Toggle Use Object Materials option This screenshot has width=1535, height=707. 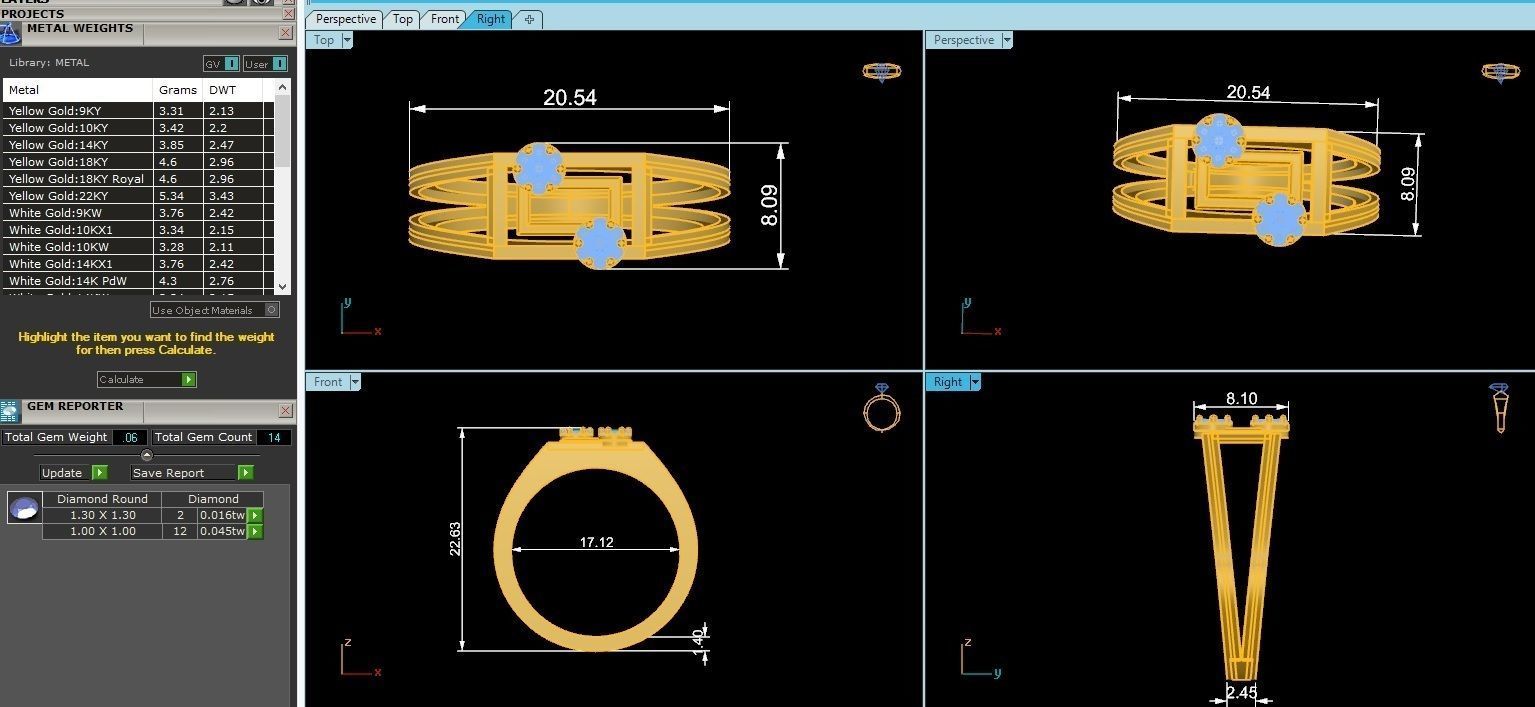click(x=215, y=310)
